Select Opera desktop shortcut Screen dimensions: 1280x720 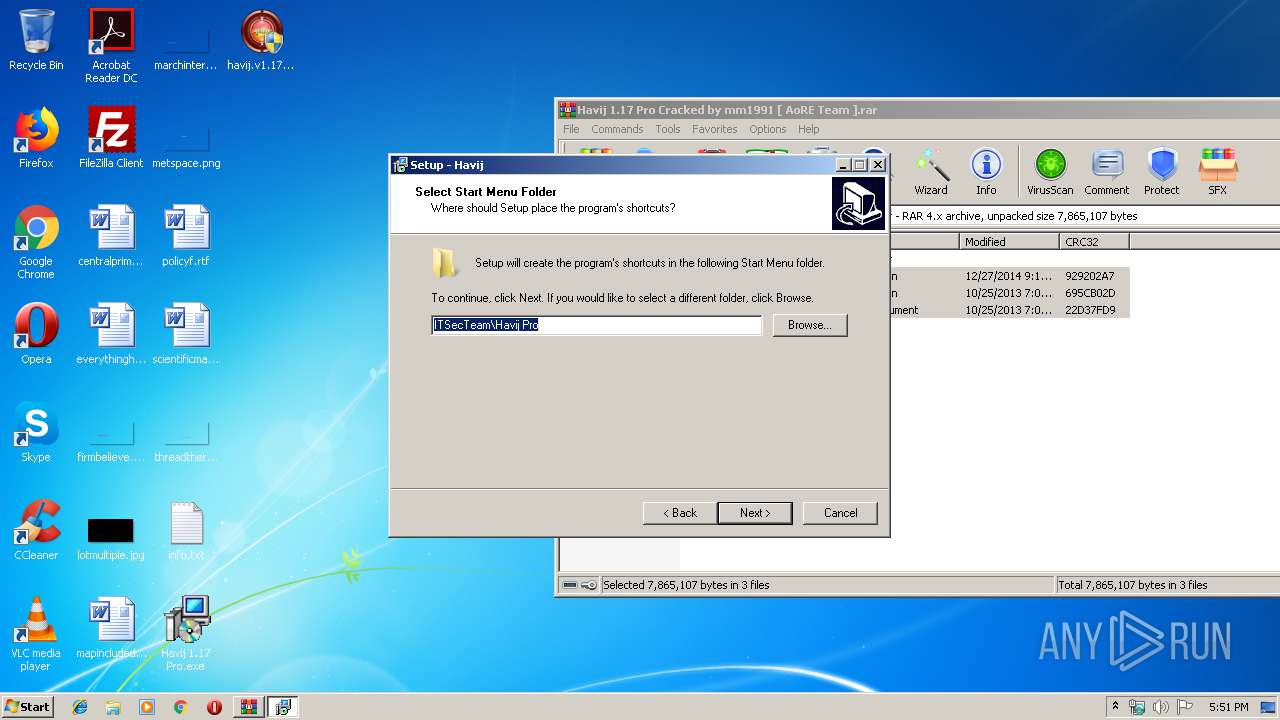tap(36, 334)
